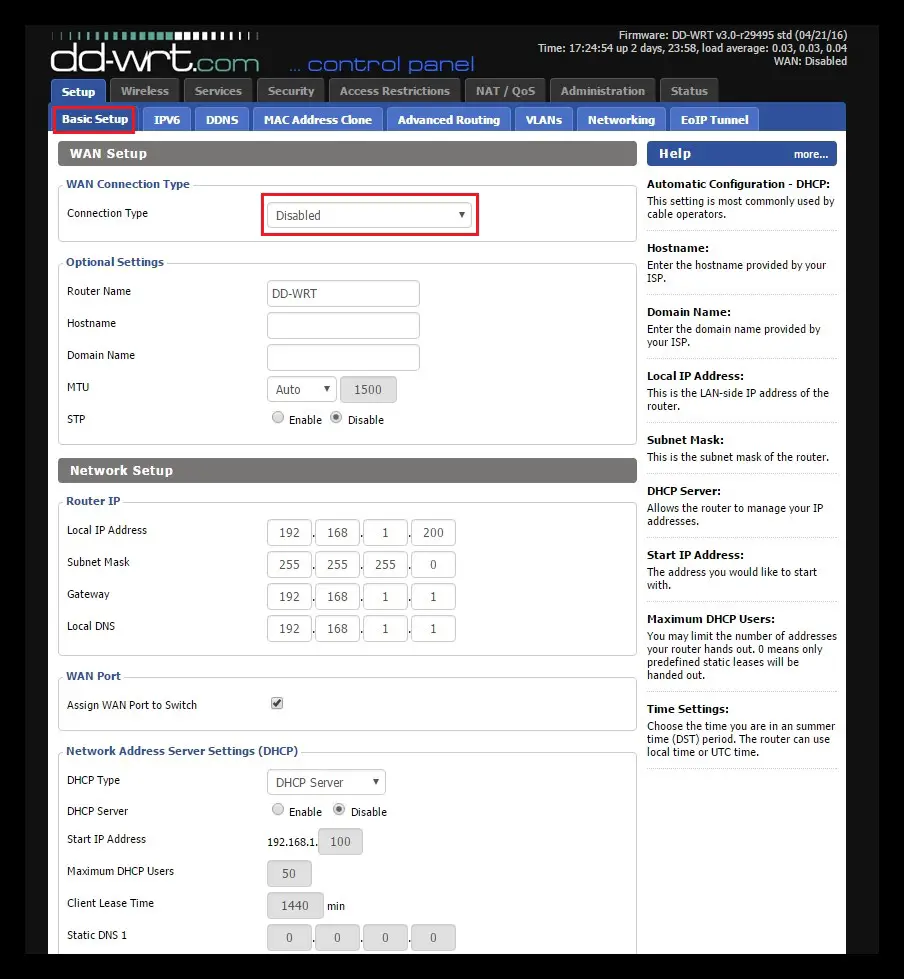Click Network Address Server Settings (DHCP) label
This screenshot has width=904, height=979.
(x=182, y=750)
